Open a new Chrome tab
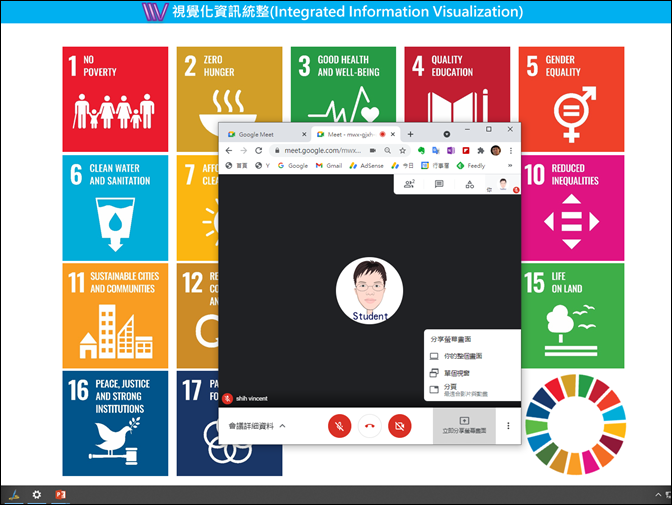This screenshot has height=505, width=672. pos(410,135)
